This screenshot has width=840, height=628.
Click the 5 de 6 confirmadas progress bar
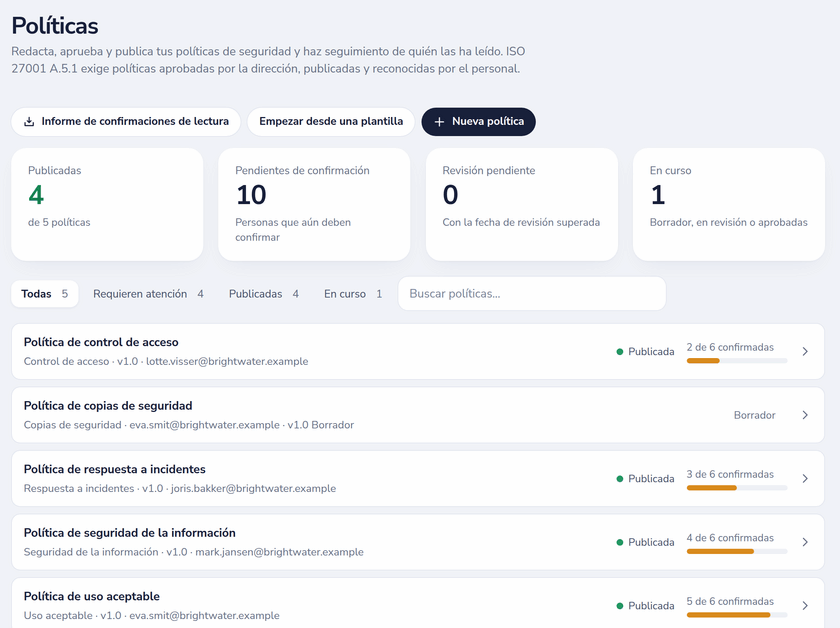(x=737, y=615)
